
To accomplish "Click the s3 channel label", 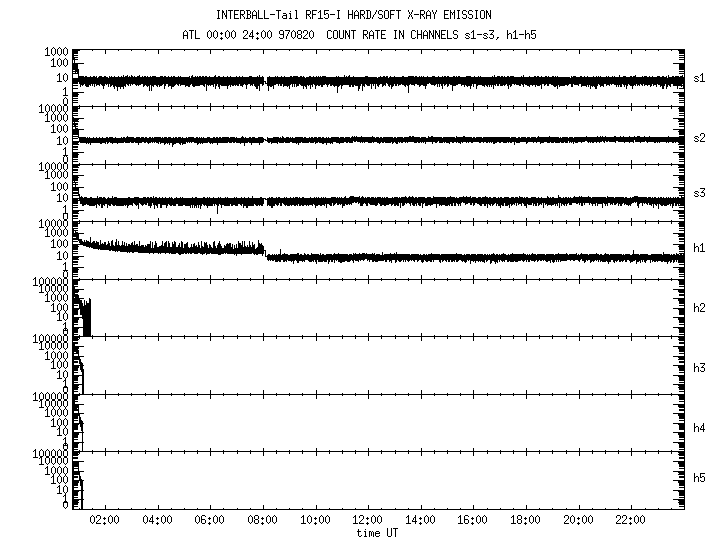I will click(699, 192).
